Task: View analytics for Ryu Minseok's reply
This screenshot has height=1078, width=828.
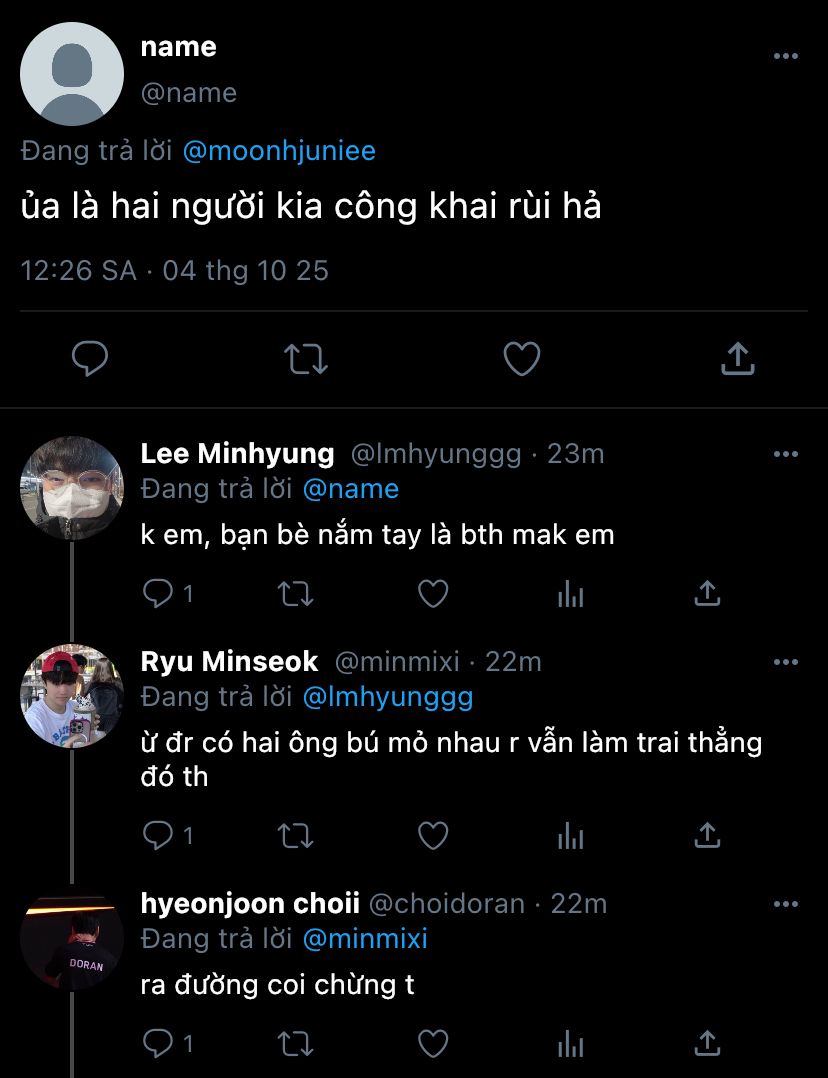Action: click(570, 835)
